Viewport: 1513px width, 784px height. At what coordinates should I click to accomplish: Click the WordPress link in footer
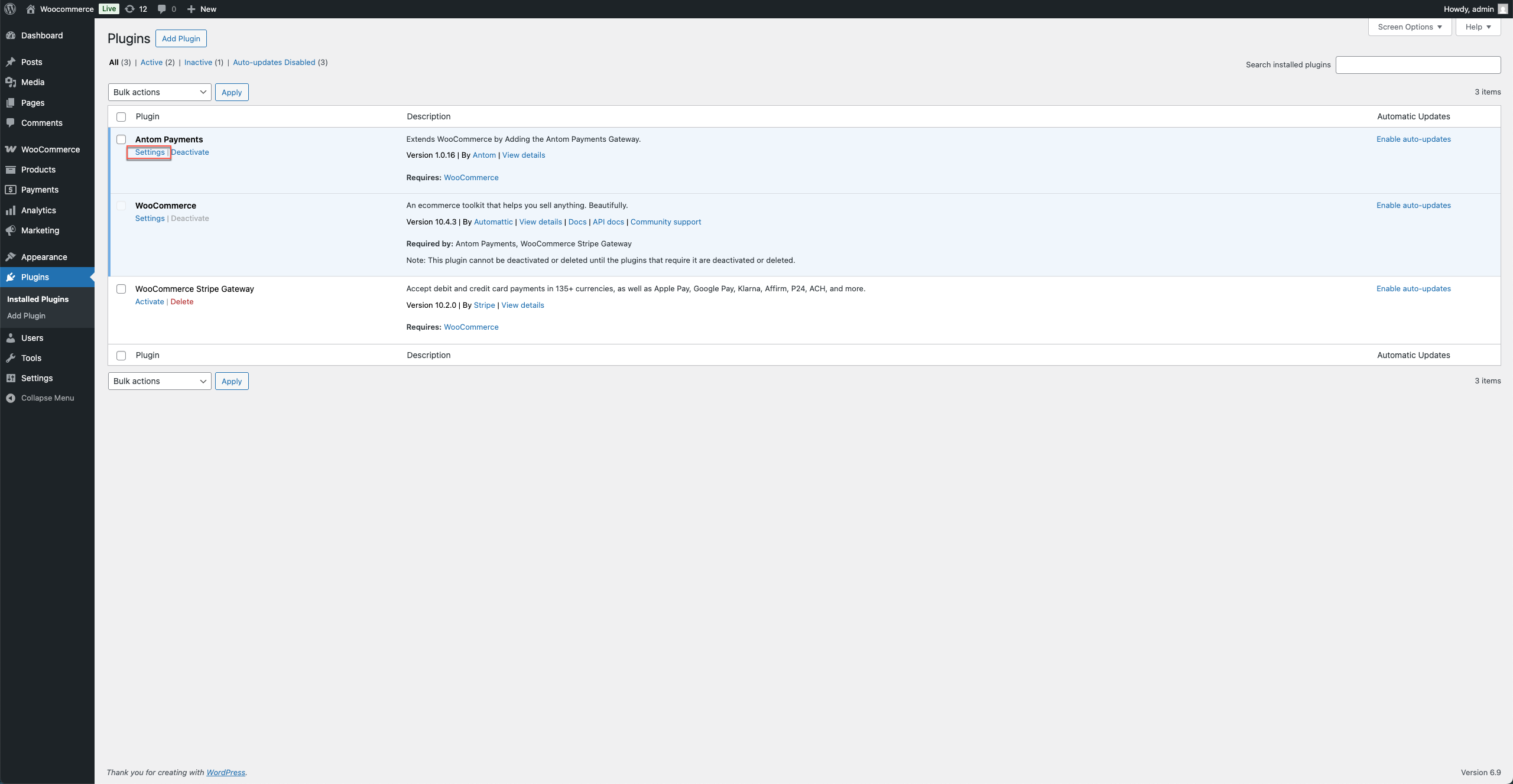[226, 773]
